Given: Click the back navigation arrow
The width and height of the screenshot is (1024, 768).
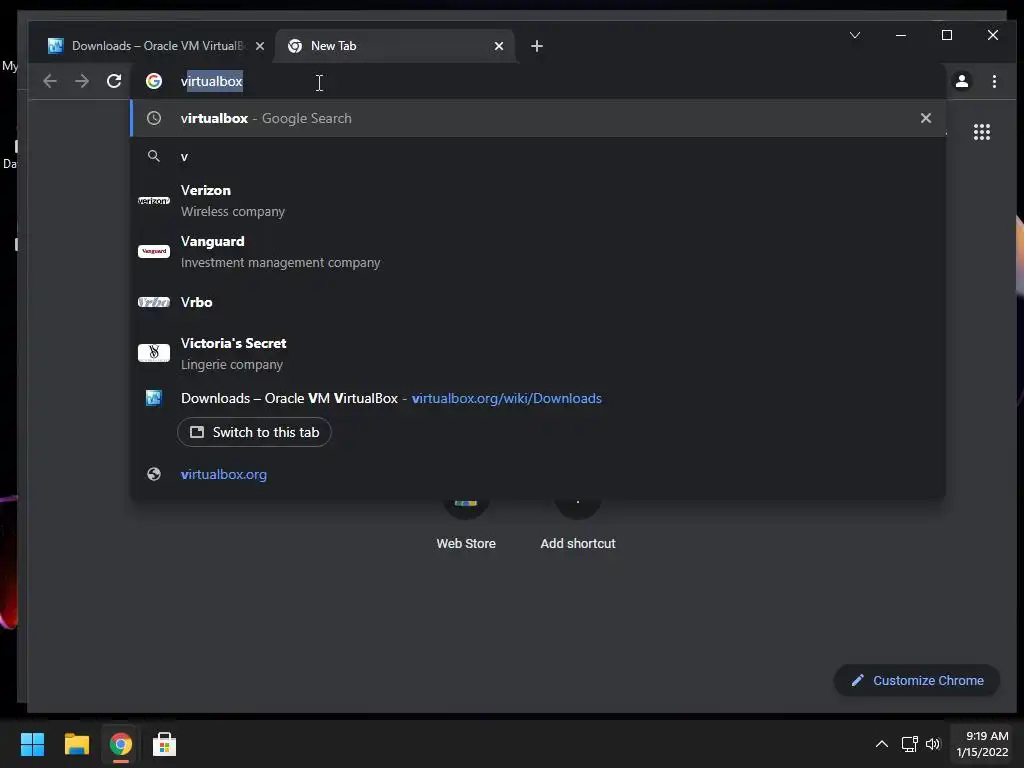Looking at the screenshot, I should (x=50, y=81).
